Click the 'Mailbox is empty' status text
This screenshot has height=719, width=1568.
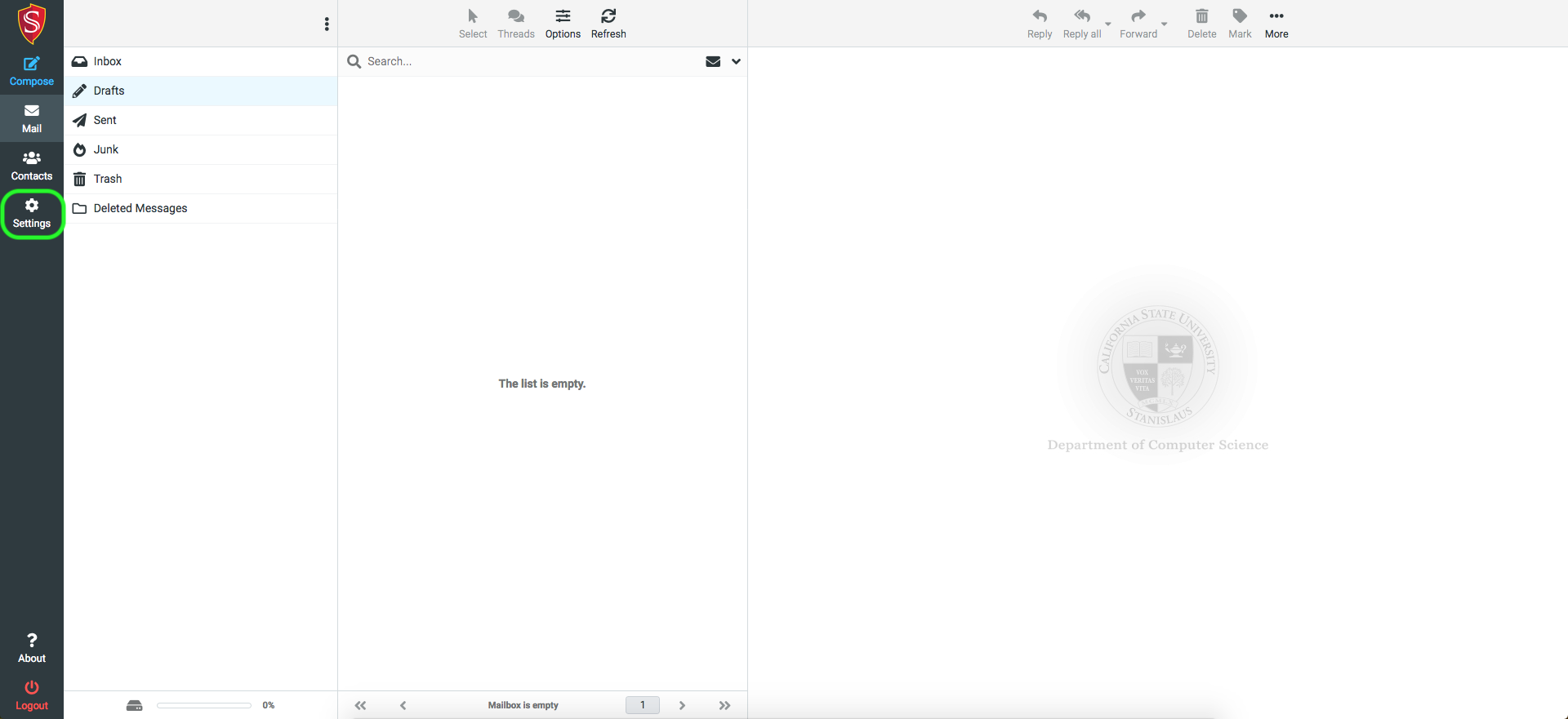click(523, 705)
